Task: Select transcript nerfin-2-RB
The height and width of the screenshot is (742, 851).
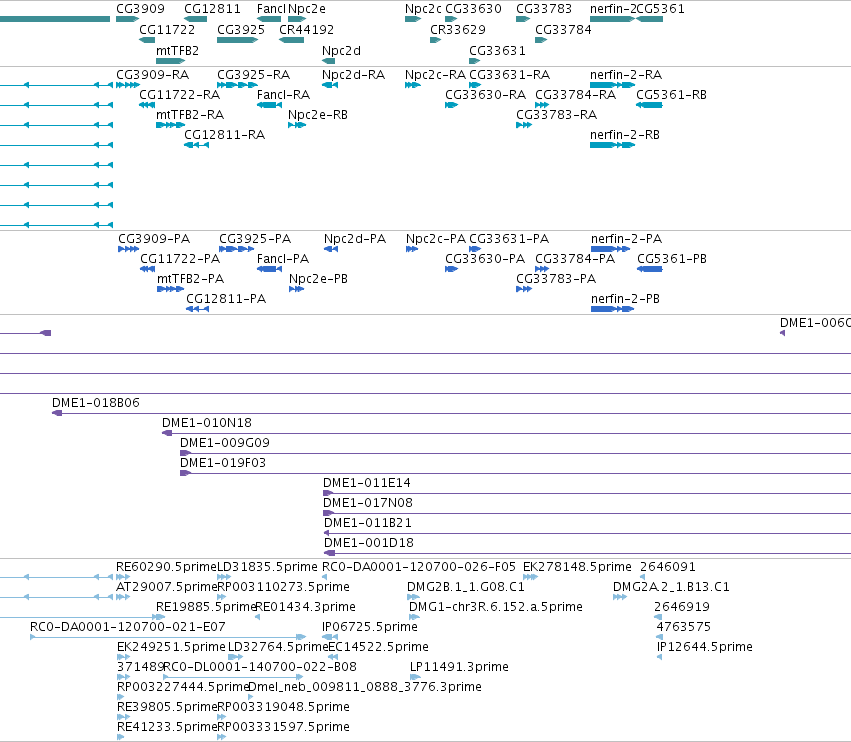Action: (x=613, y=145)
